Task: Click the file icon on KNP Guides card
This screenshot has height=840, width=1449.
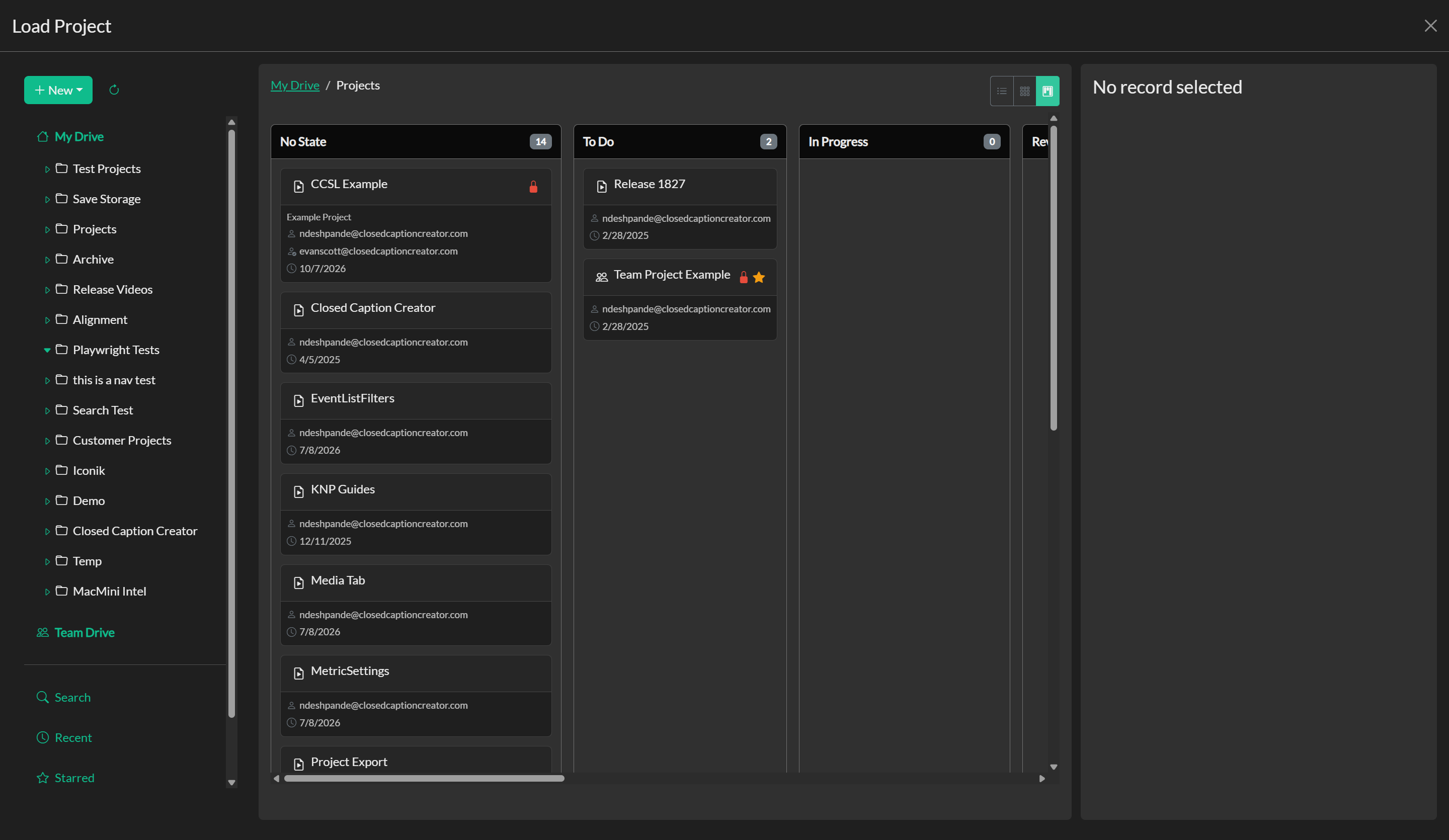Action: pos(298,491)
